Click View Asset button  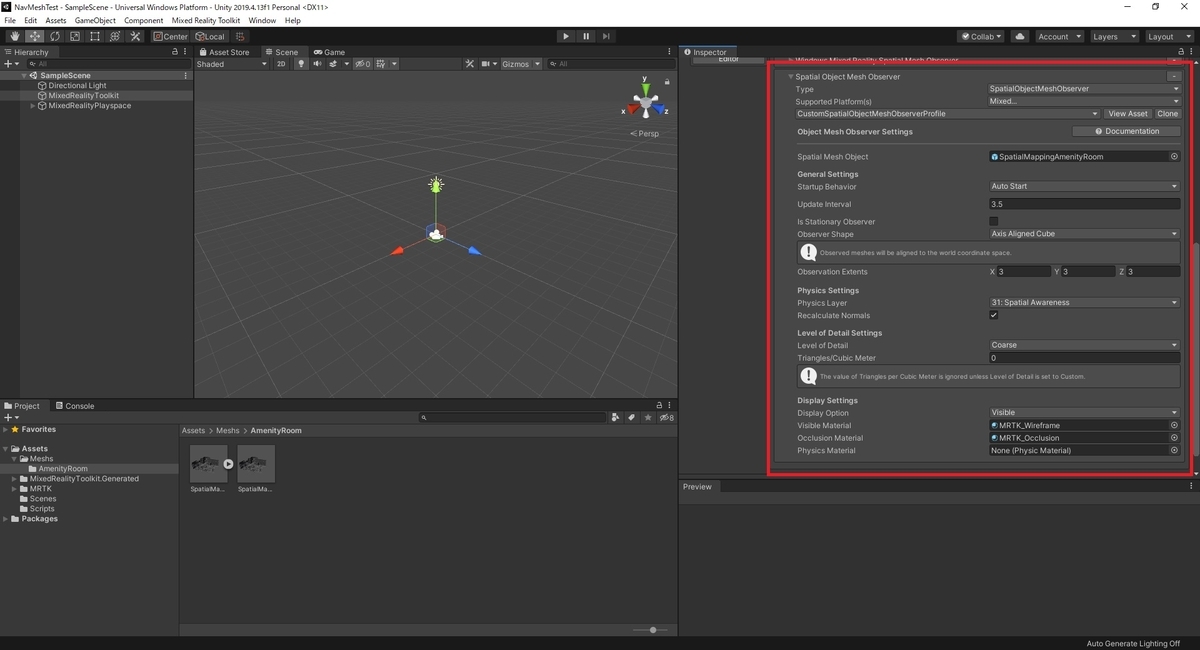click(1128, 114)
